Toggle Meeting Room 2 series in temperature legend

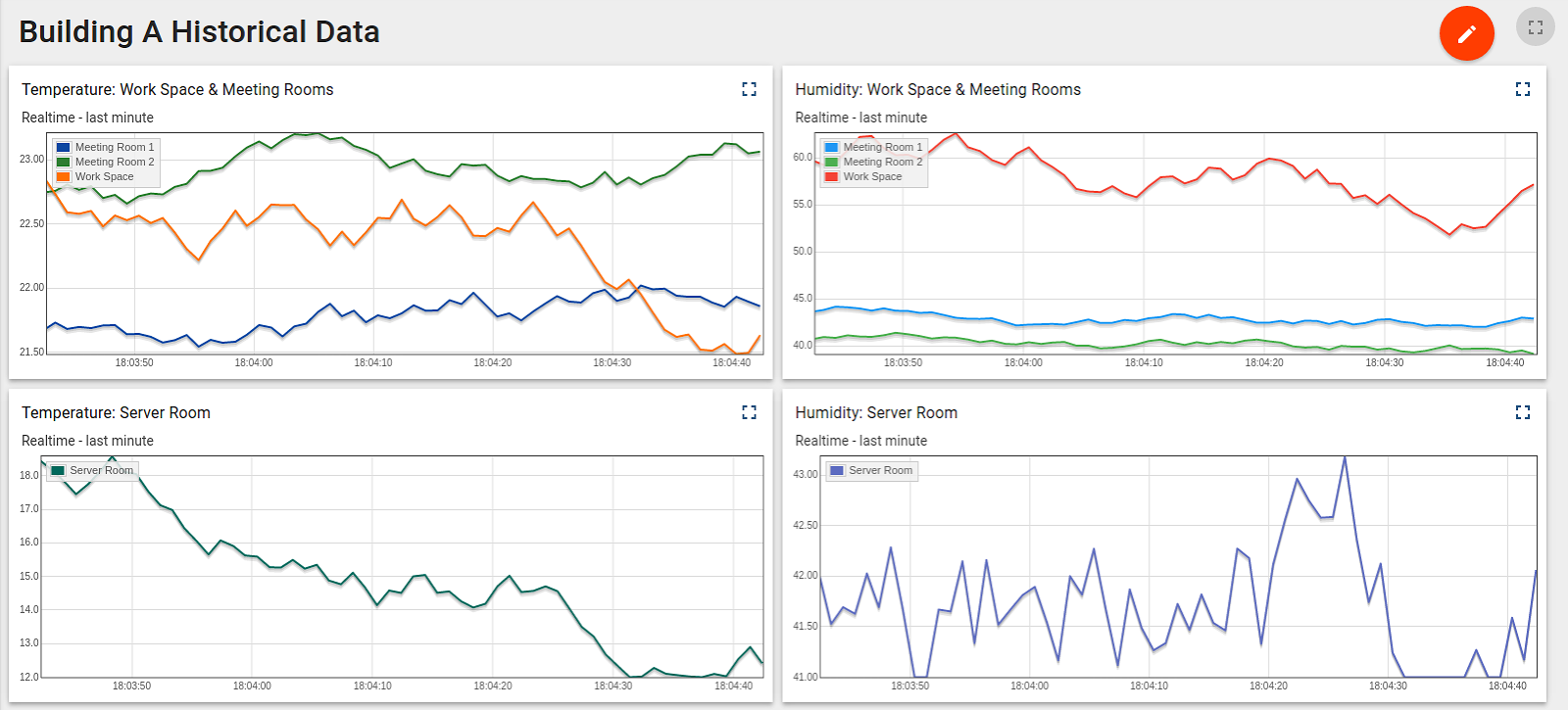pos(114,162)
